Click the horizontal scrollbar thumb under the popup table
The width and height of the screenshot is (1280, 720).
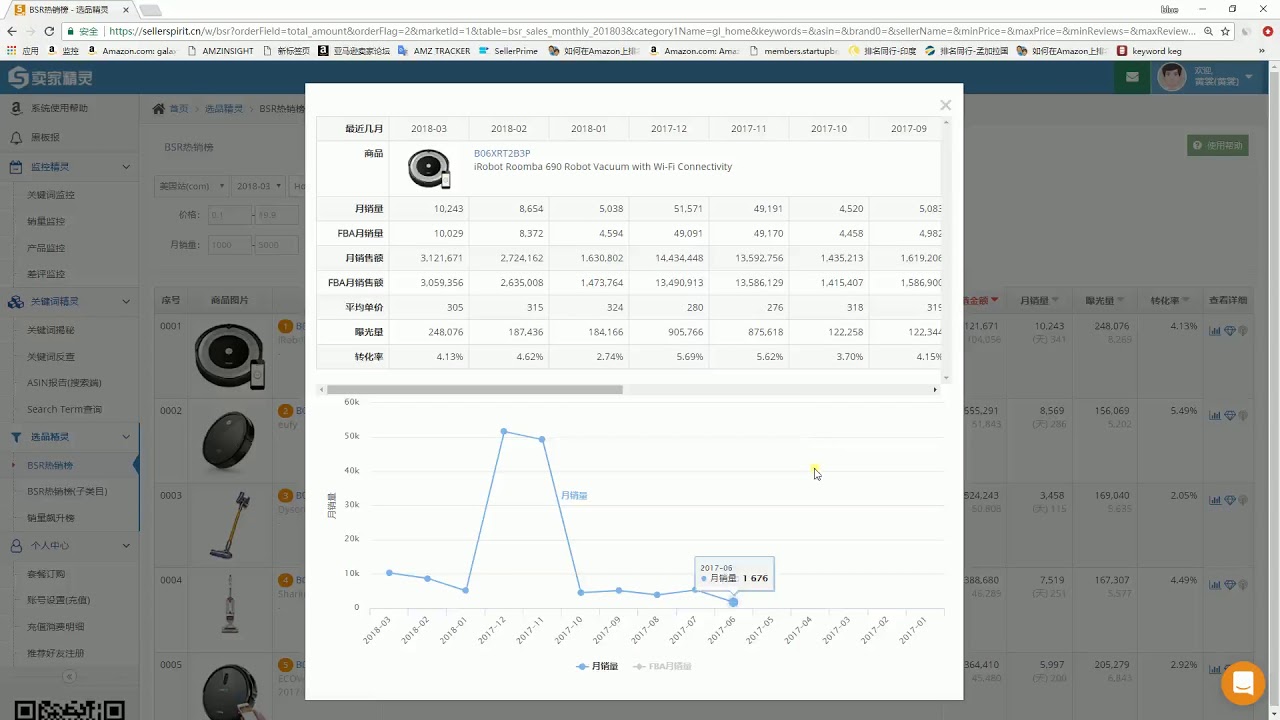coord(475,390)
